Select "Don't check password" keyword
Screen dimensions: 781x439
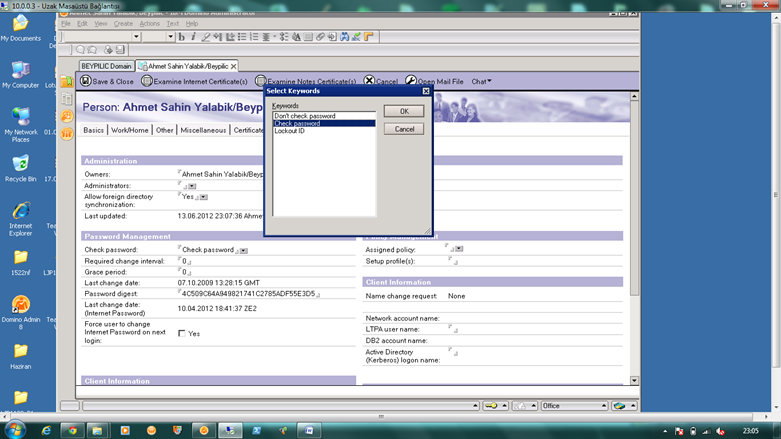pyautogui.click(x=324, y=116)
